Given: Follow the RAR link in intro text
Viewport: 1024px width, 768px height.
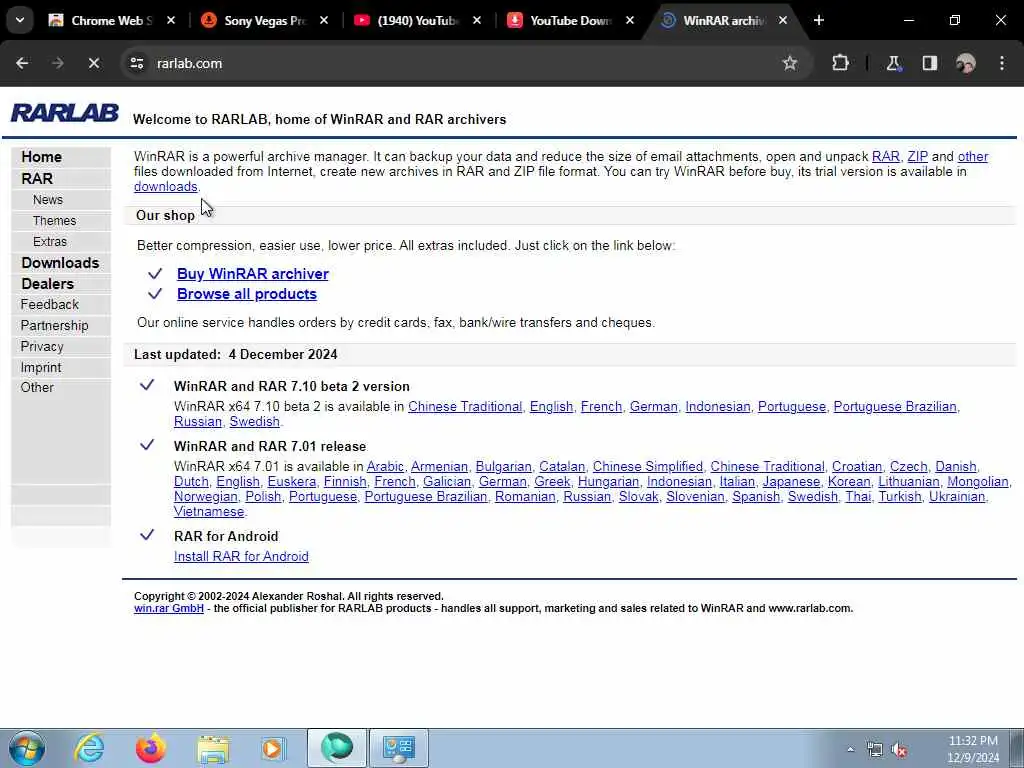Looking at the screenshot, I should pyautogui.click(x=886, y=157).
